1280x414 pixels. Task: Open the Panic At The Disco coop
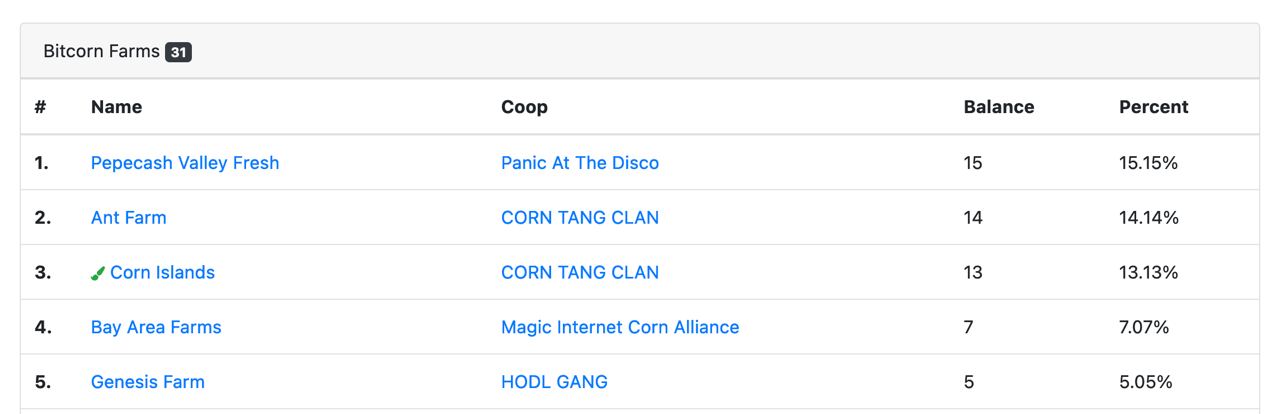[580, 163]
